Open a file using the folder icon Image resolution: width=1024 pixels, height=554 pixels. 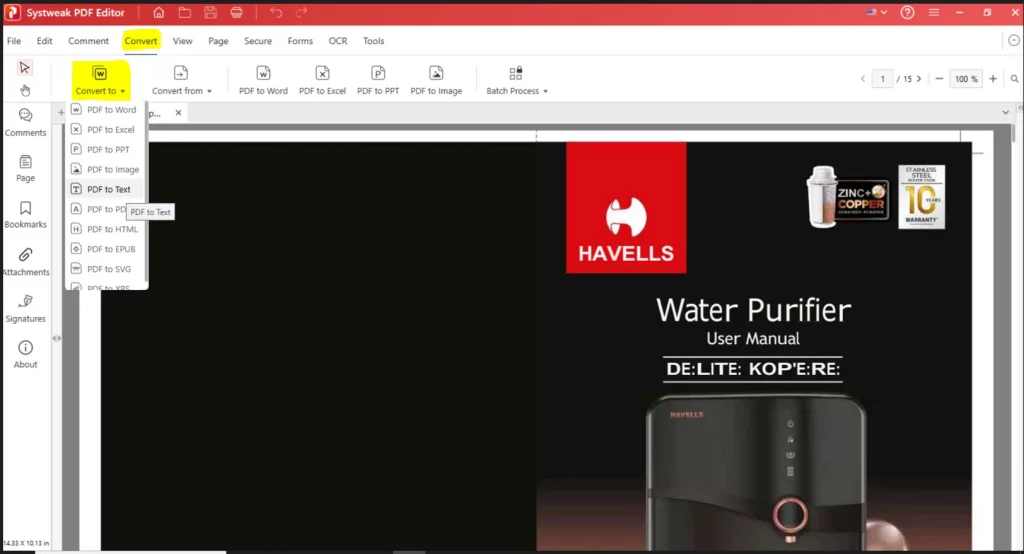tap(185, 12)
